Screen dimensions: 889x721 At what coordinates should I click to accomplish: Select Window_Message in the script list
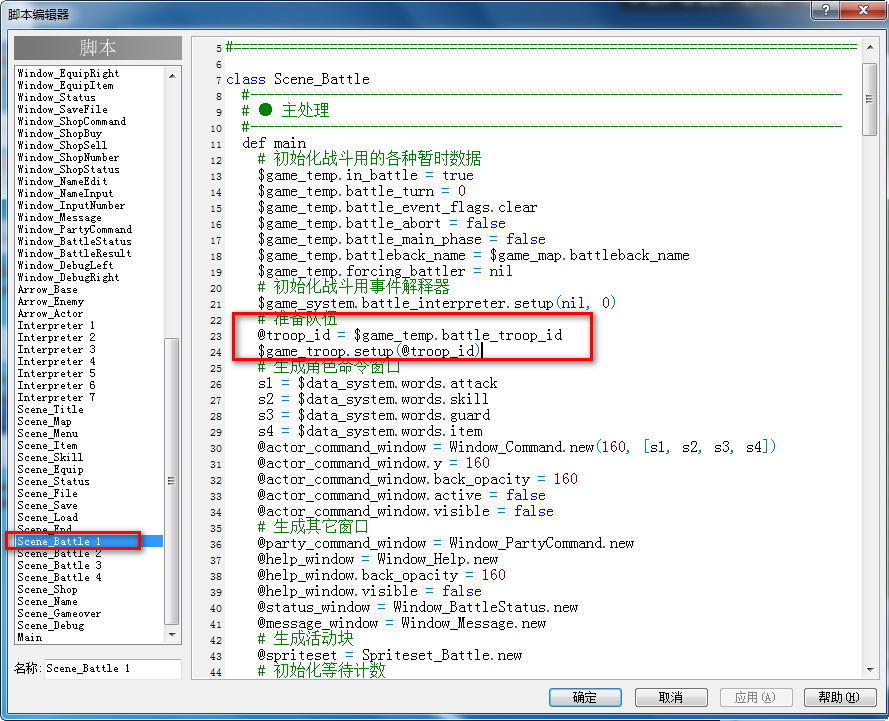[x=60, y=218]
